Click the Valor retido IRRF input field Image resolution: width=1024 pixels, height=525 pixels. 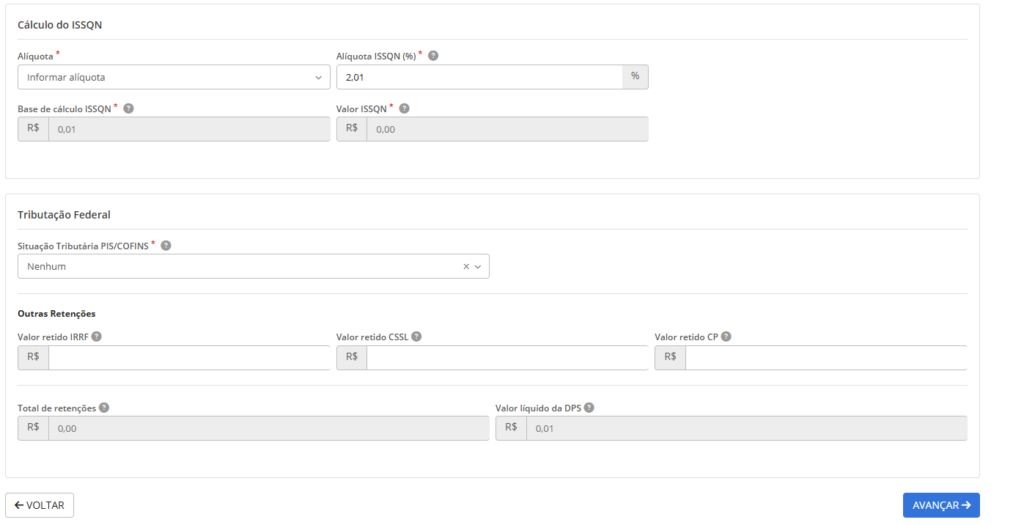(189, 357)
